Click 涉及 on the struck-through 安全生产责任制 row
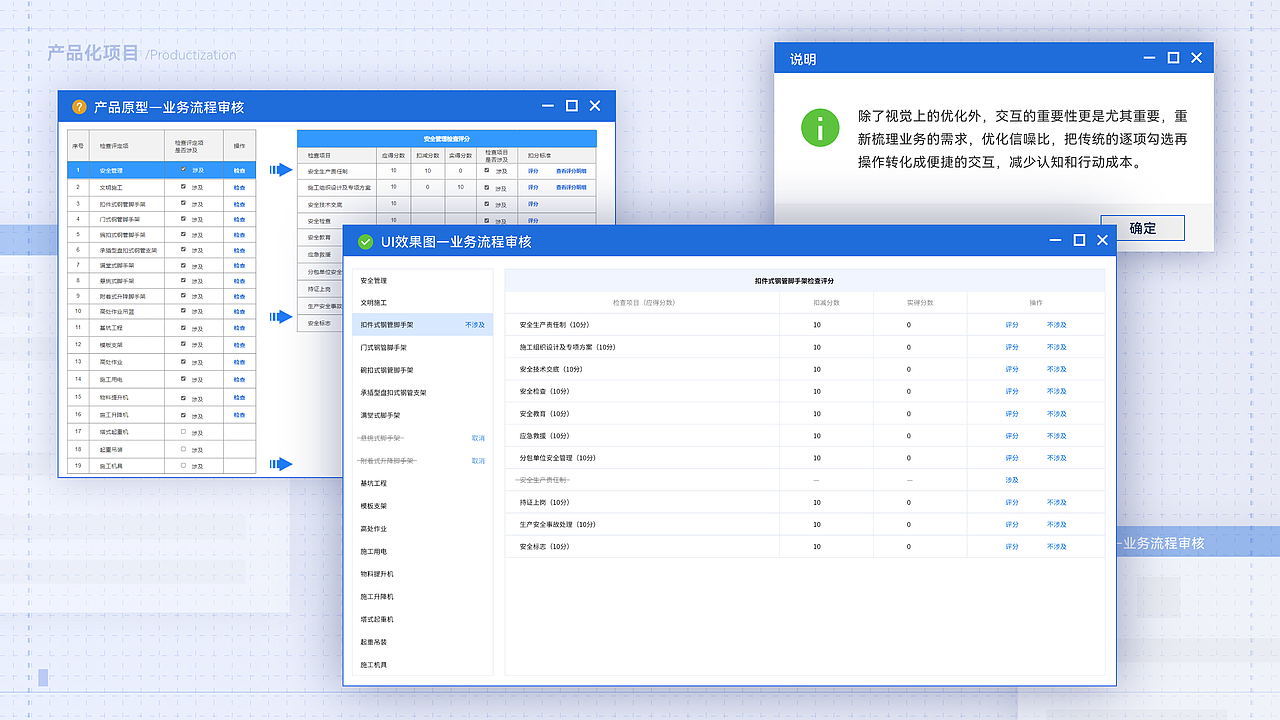Screen dimensions: 1280x720 [x=1012, y=480]
